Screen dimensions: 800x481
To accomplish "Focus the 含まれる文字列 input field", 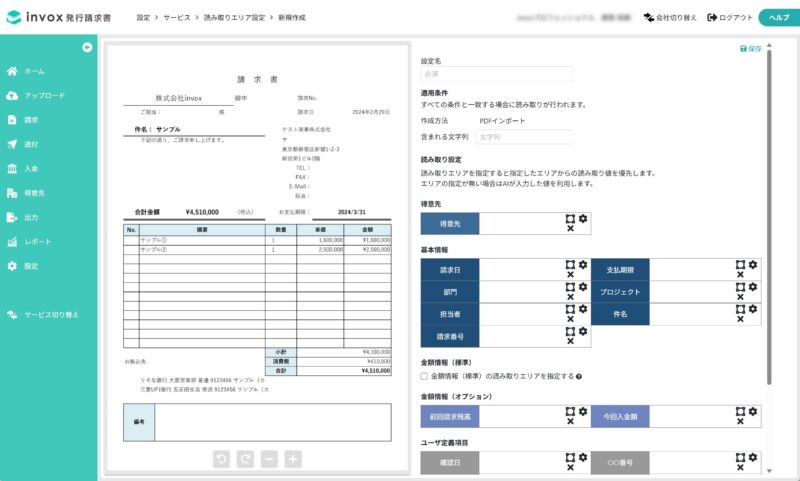I will click(x=524, y=137).
